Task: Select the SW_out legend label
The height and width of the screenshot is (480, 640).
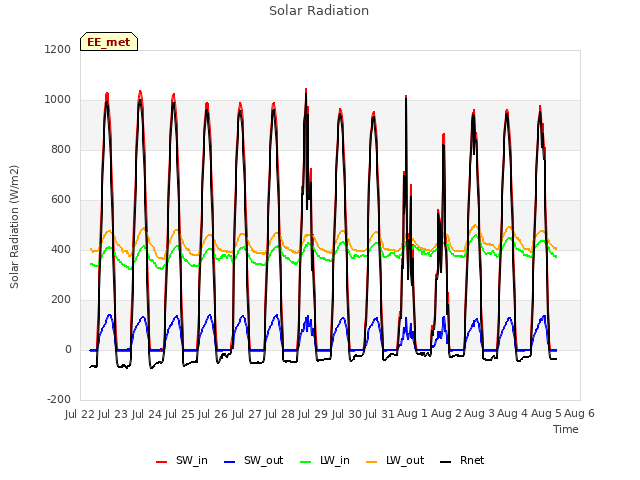Action: (x=264, y=460)
